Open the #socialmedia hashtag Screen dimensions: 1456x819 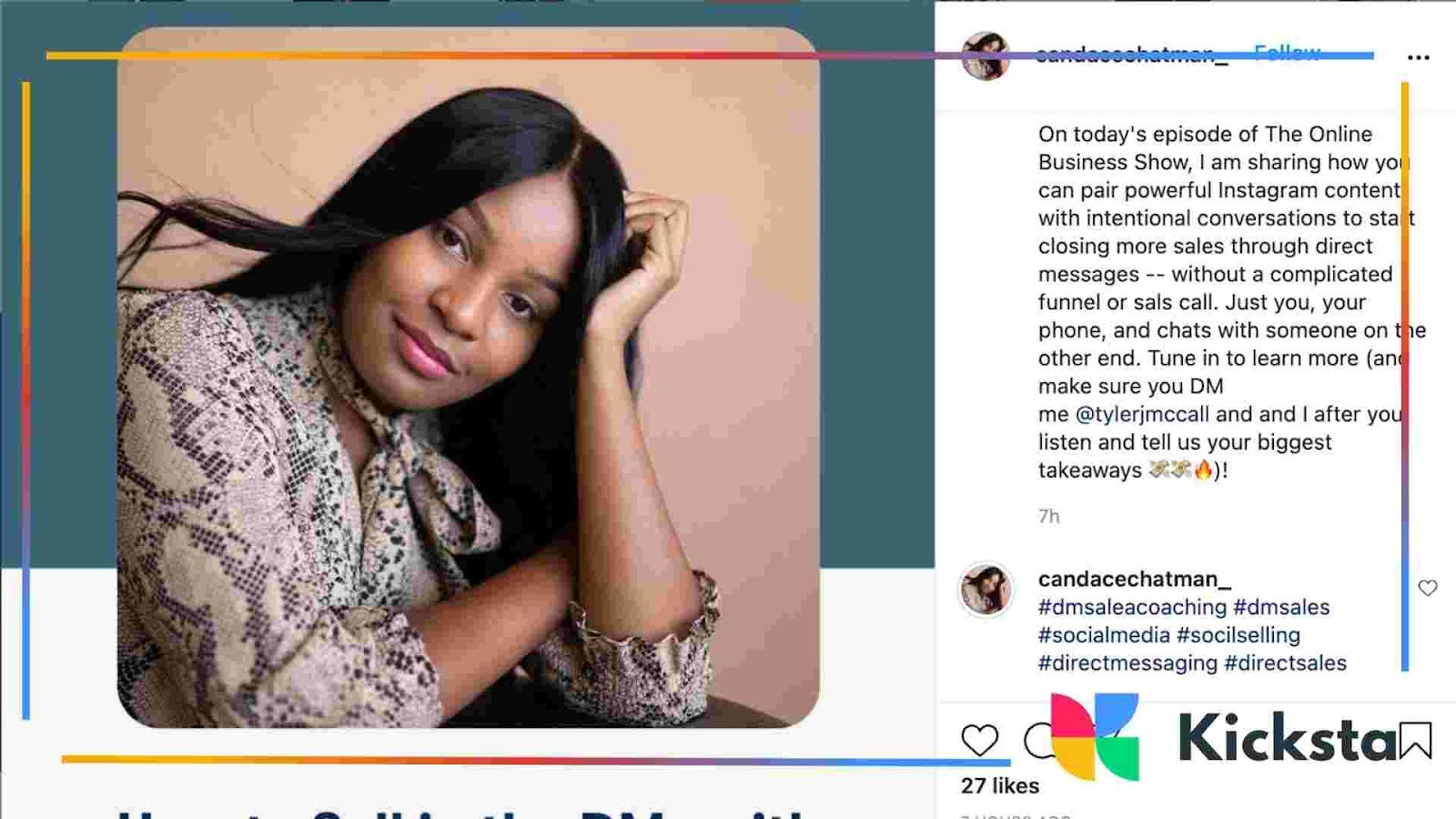[x=1104, y=635]
